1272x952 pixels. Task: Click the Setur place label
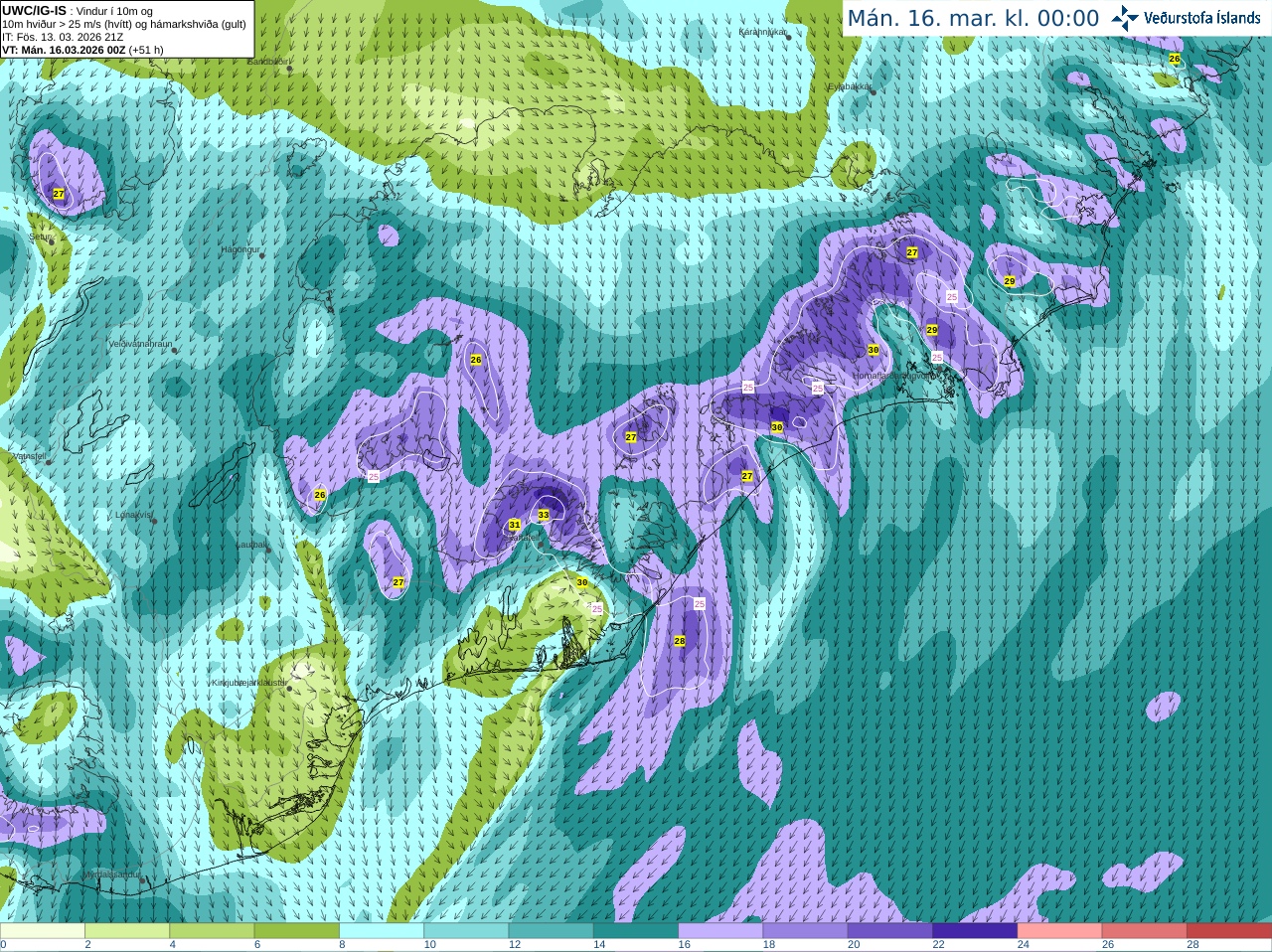tap(41, 238)
